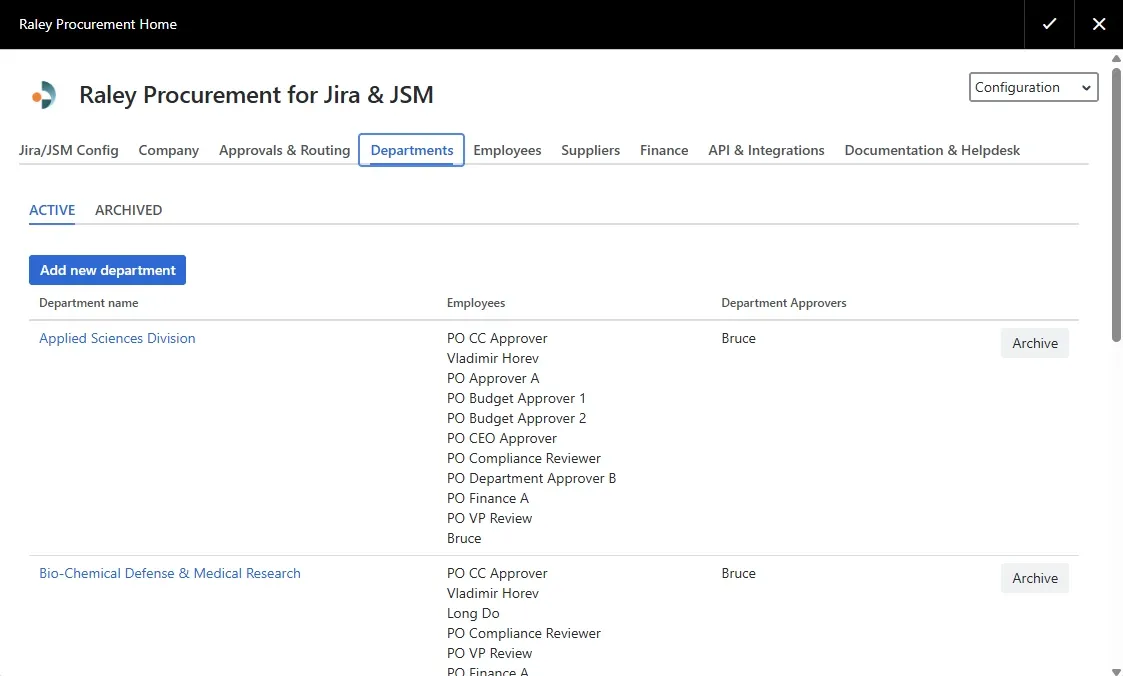Open the Employees tab
The width and height of the screenshot is (1123, 676).
[x=507, y=150]
